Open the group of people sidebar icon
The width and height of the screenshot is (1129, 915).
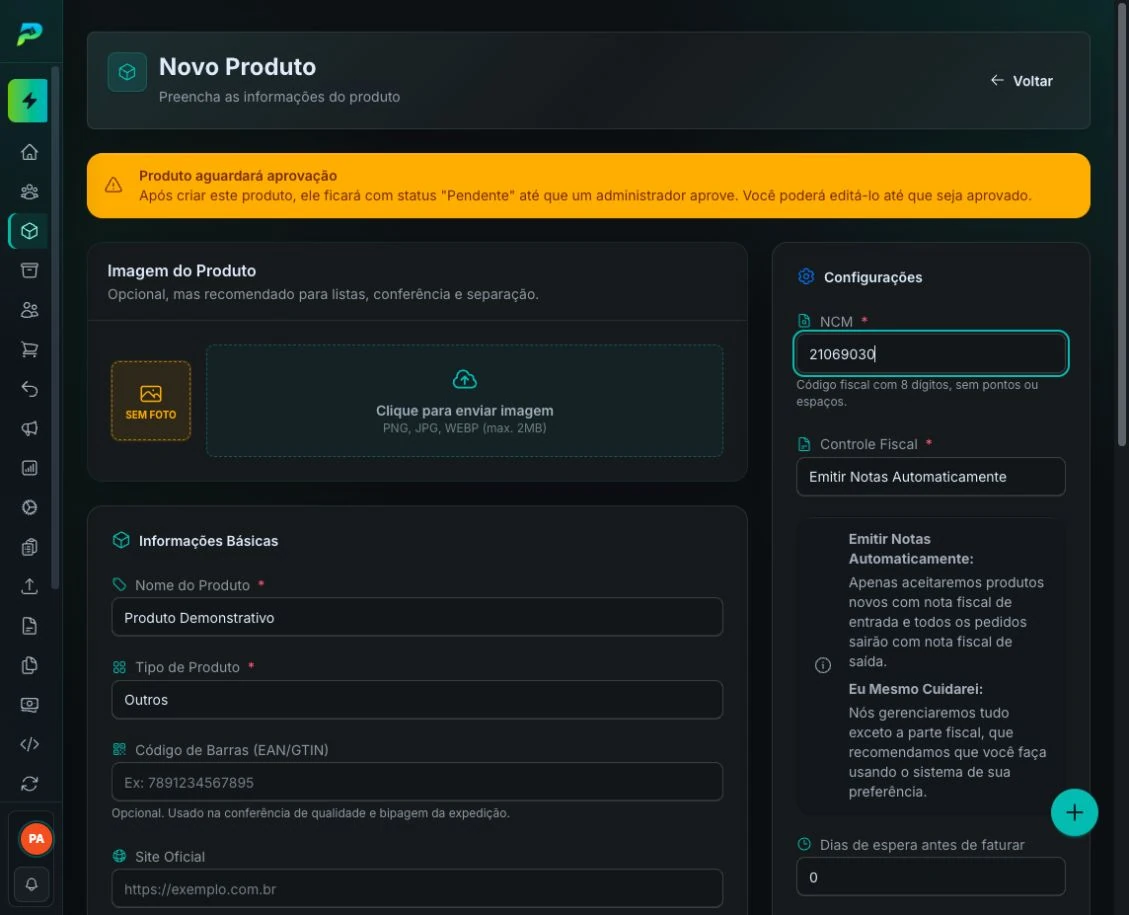tap(30, 191)
